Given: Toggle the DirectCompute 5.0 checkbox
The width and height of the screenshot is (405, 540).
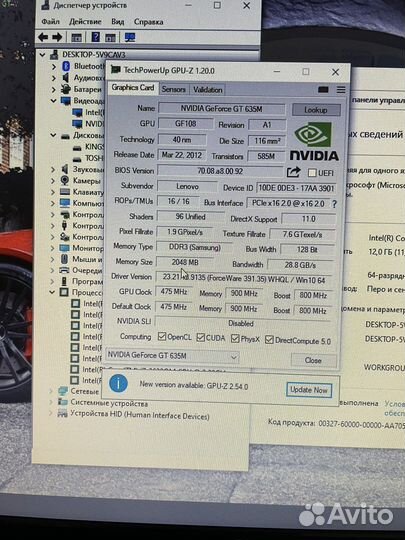Looking at the screenshot, I should (x=269, y=340).
